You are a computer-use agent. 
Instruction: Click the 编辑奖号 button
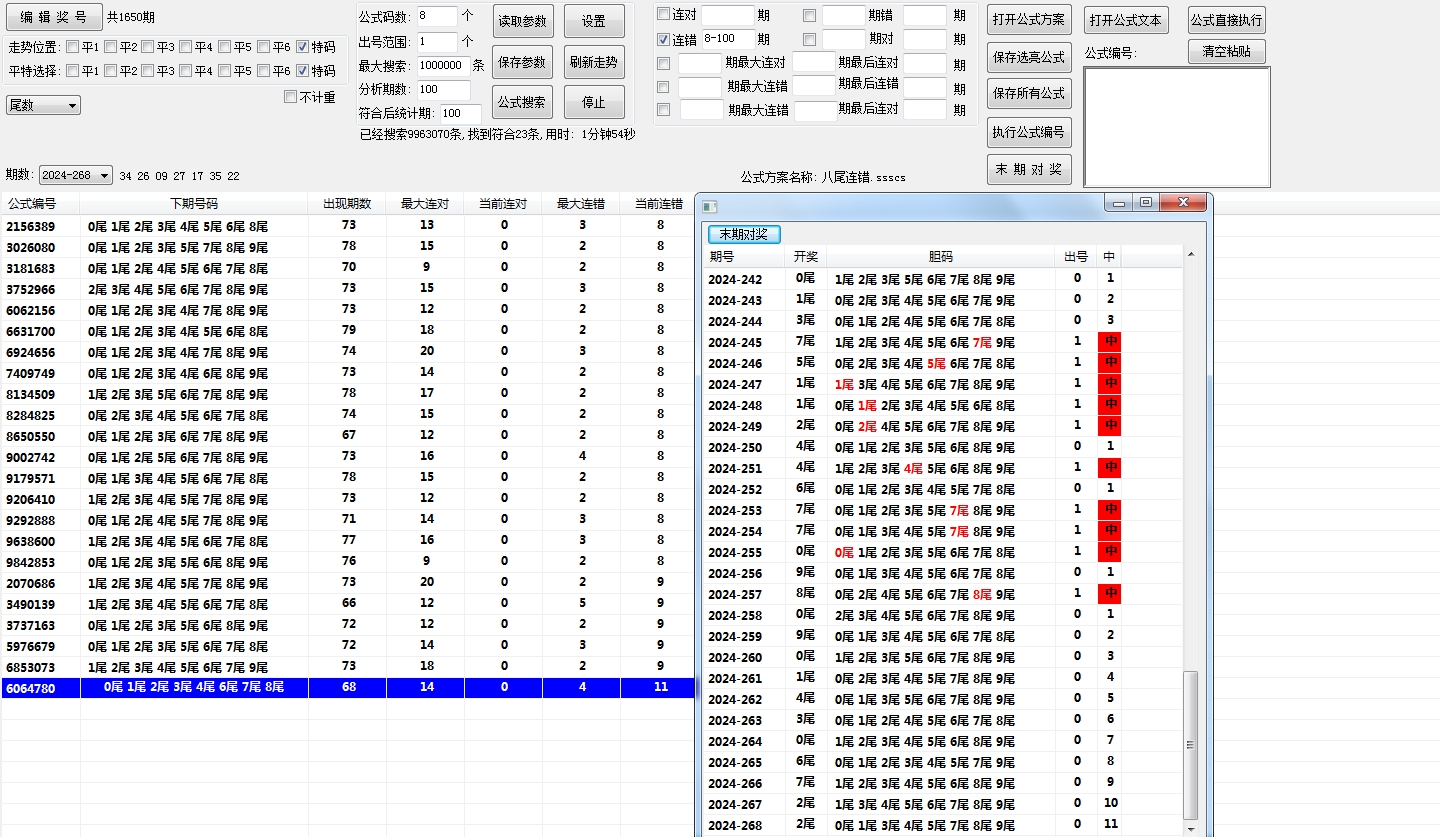(54, 17)
